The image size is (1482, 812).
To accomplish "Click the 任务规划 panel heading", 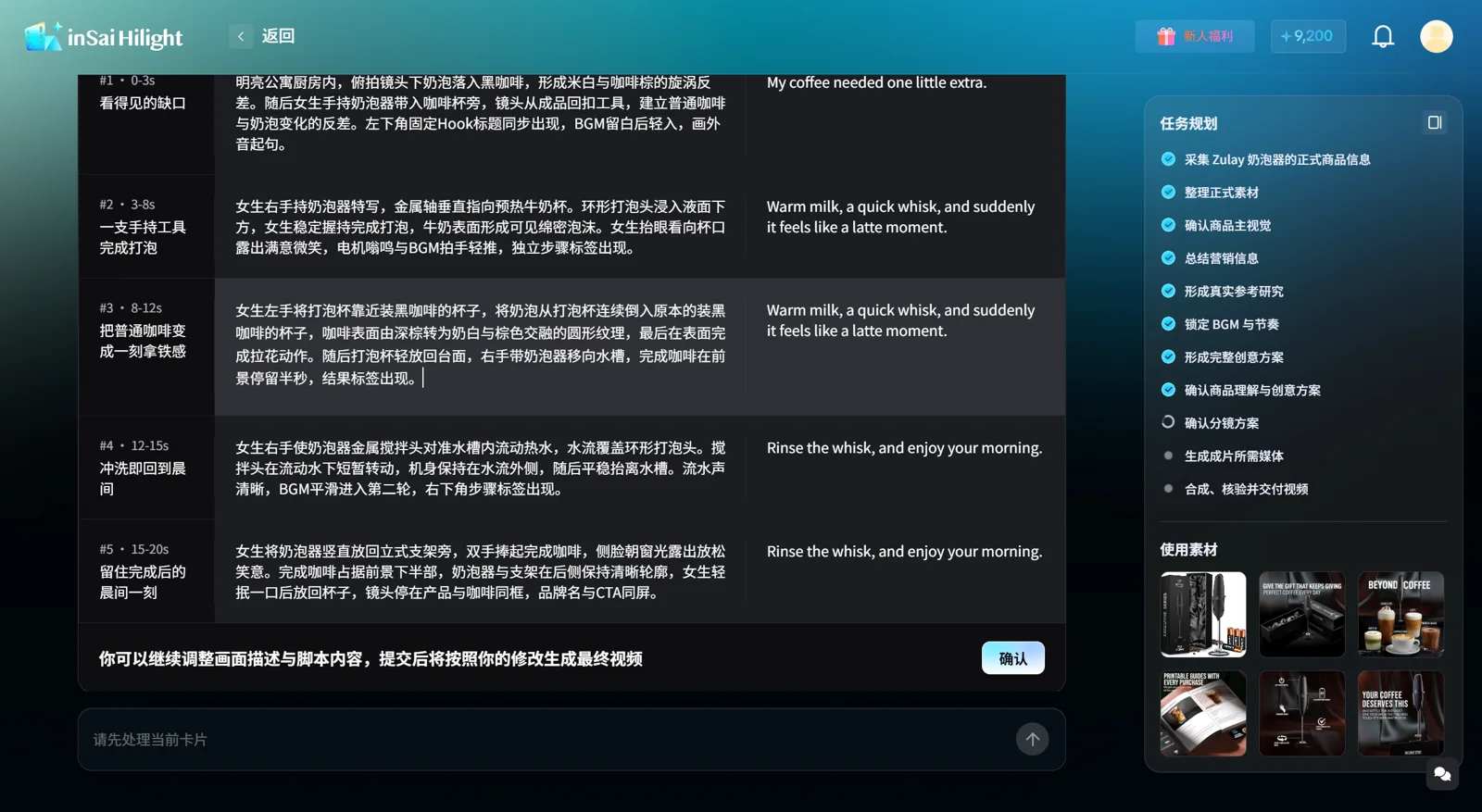I will (1188, 123).
